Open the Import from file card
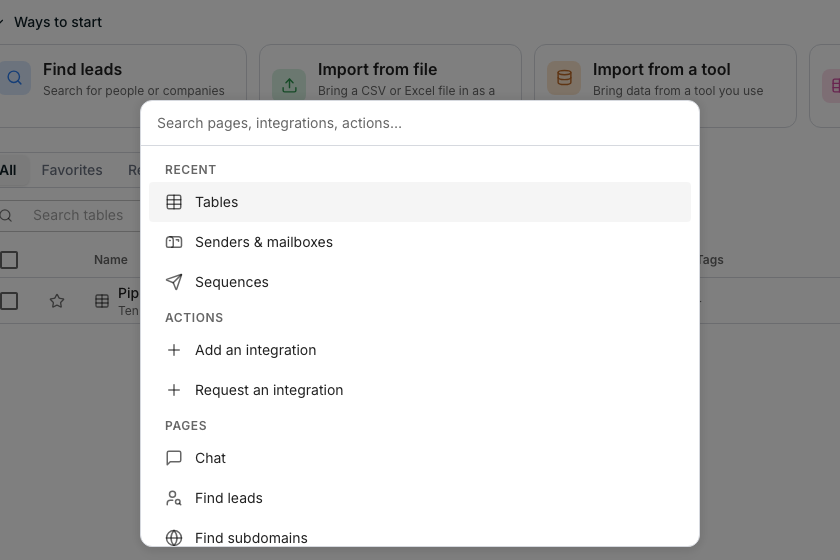Screen dimensions: 840x560 [x=390, y=72]
